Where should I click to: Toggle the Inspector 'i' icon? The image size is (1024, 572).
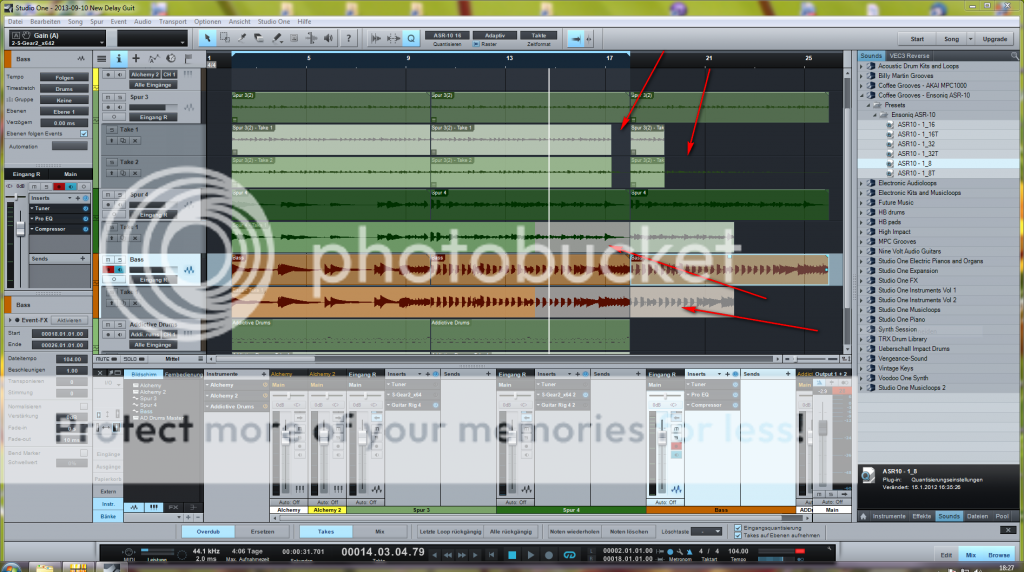[118, 59]
